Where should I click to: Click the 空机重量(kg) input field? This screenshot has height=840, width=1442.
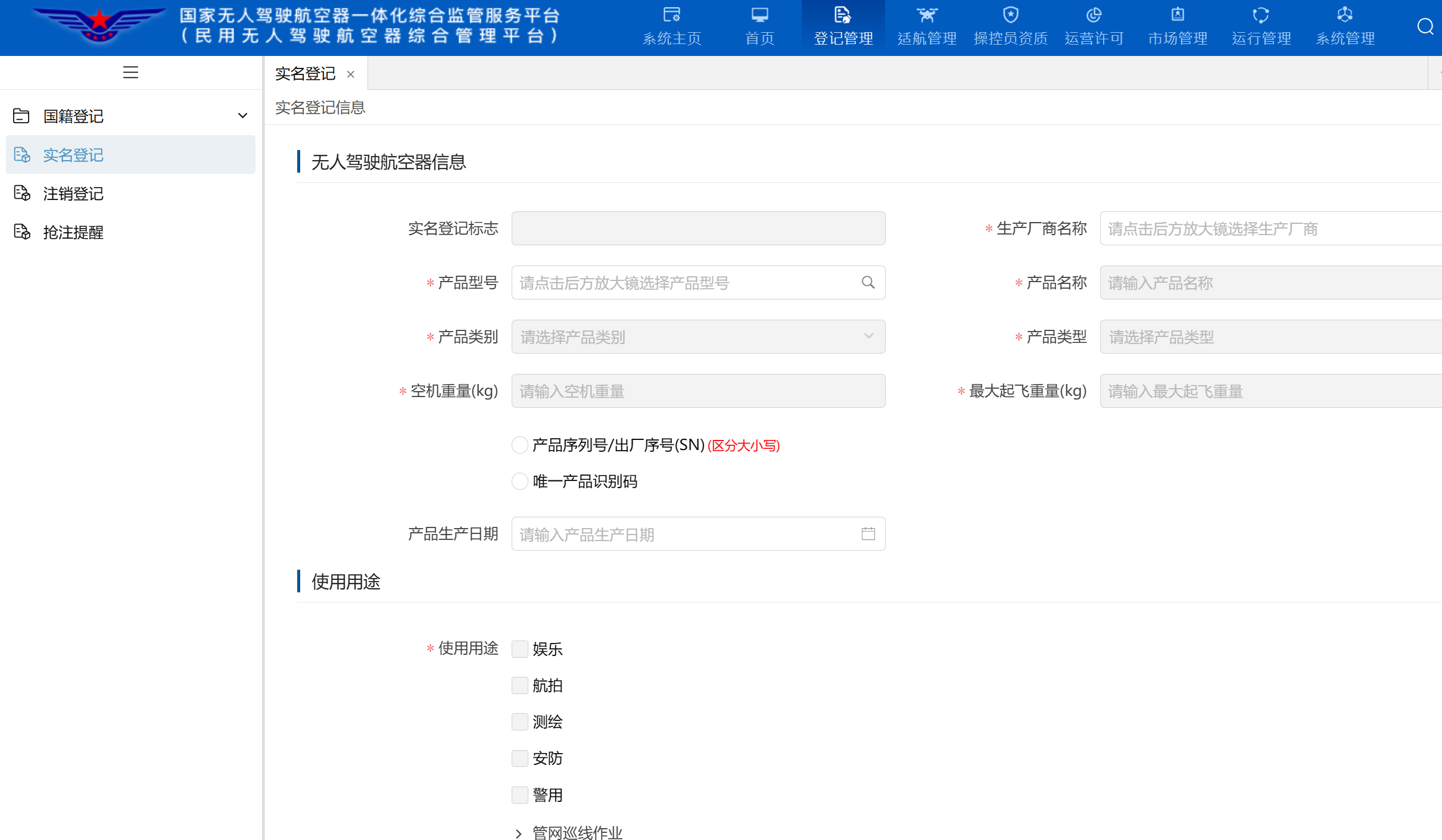coord(698,391)
